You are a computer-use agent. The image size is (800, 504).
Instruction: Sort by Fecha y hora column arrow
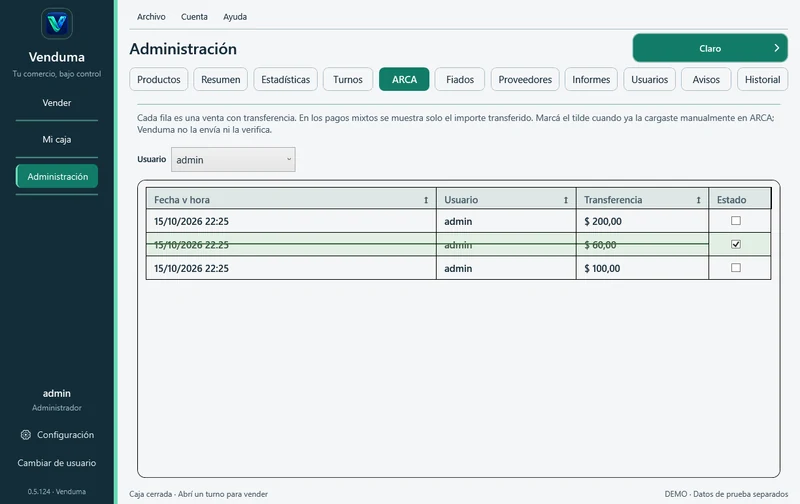pos(426,200)
